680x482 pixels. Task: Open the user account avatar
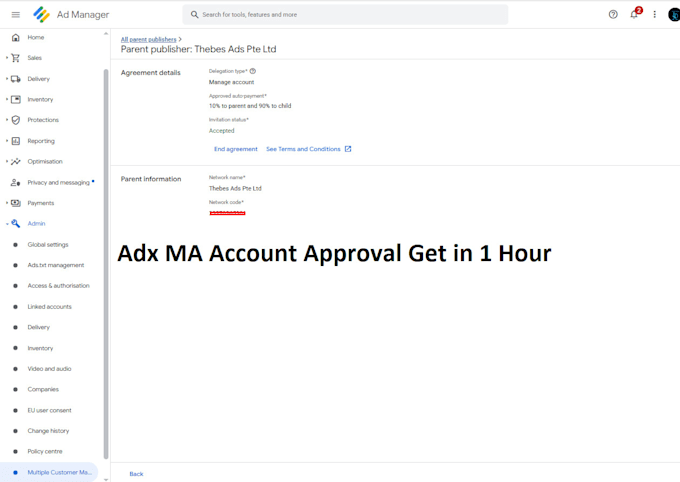click(674, 15)
